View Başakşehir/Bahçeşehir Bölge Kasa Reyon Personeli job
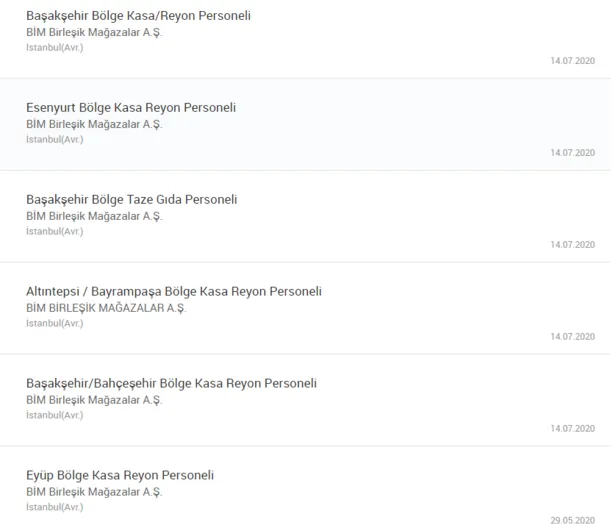This screenshot has height=525, width=616. pos(171,384)
